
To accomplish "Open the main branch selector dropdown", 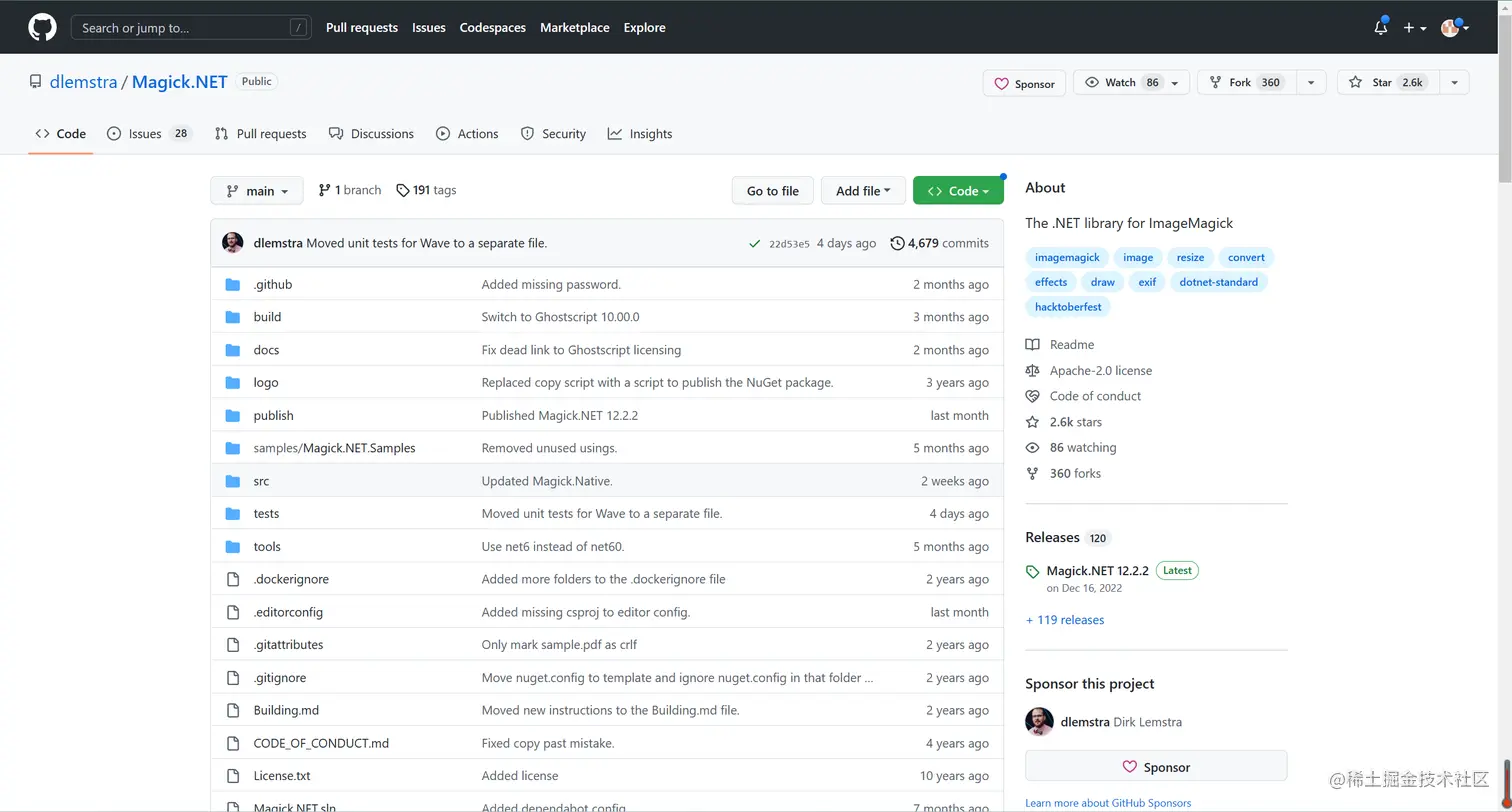I will tap(257, 191).
